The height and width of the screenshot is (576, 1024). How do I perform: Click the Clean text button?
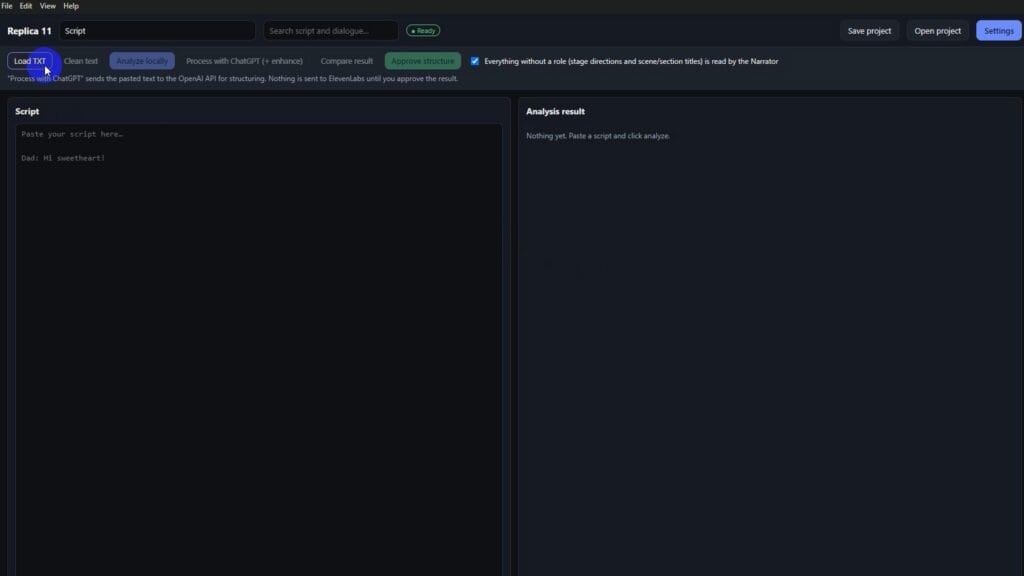81,61
